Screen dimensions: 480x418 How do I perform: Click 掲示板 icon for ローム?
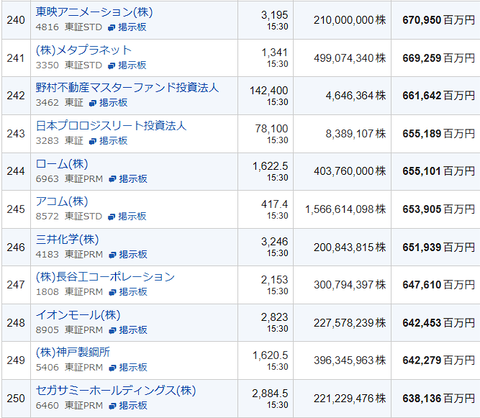coord(113,179)
